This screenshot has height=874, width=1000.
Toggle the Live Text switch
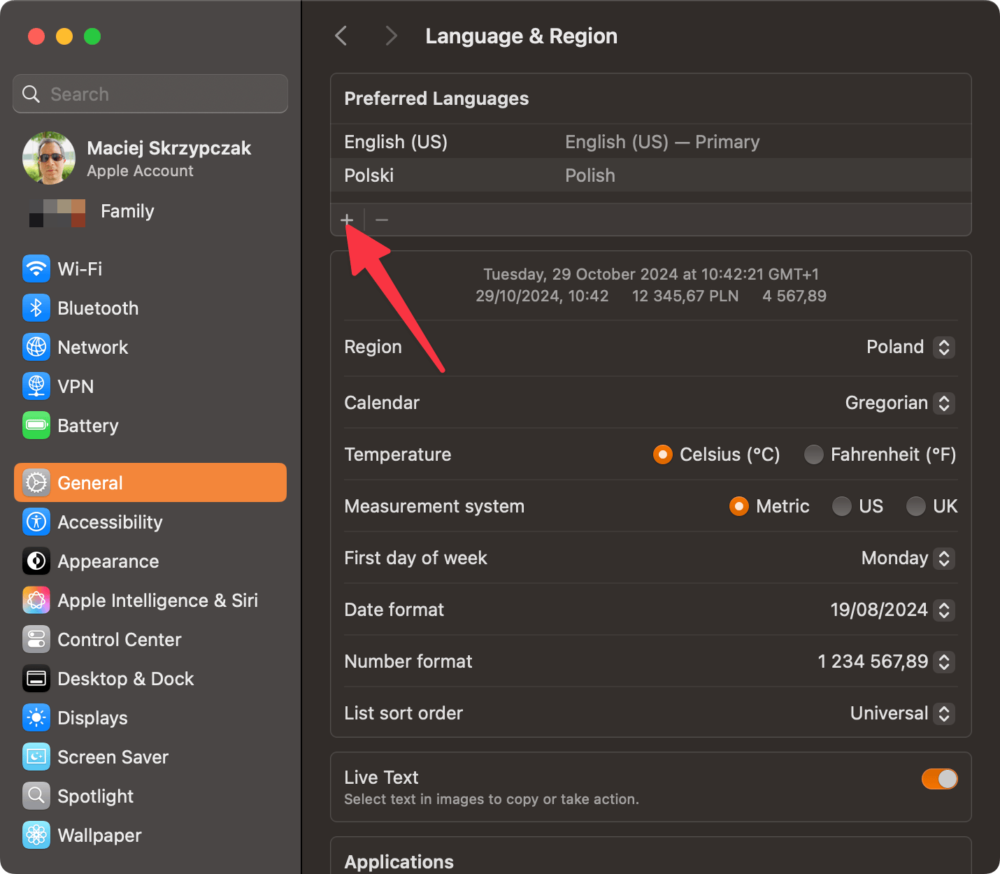[939, 779]
